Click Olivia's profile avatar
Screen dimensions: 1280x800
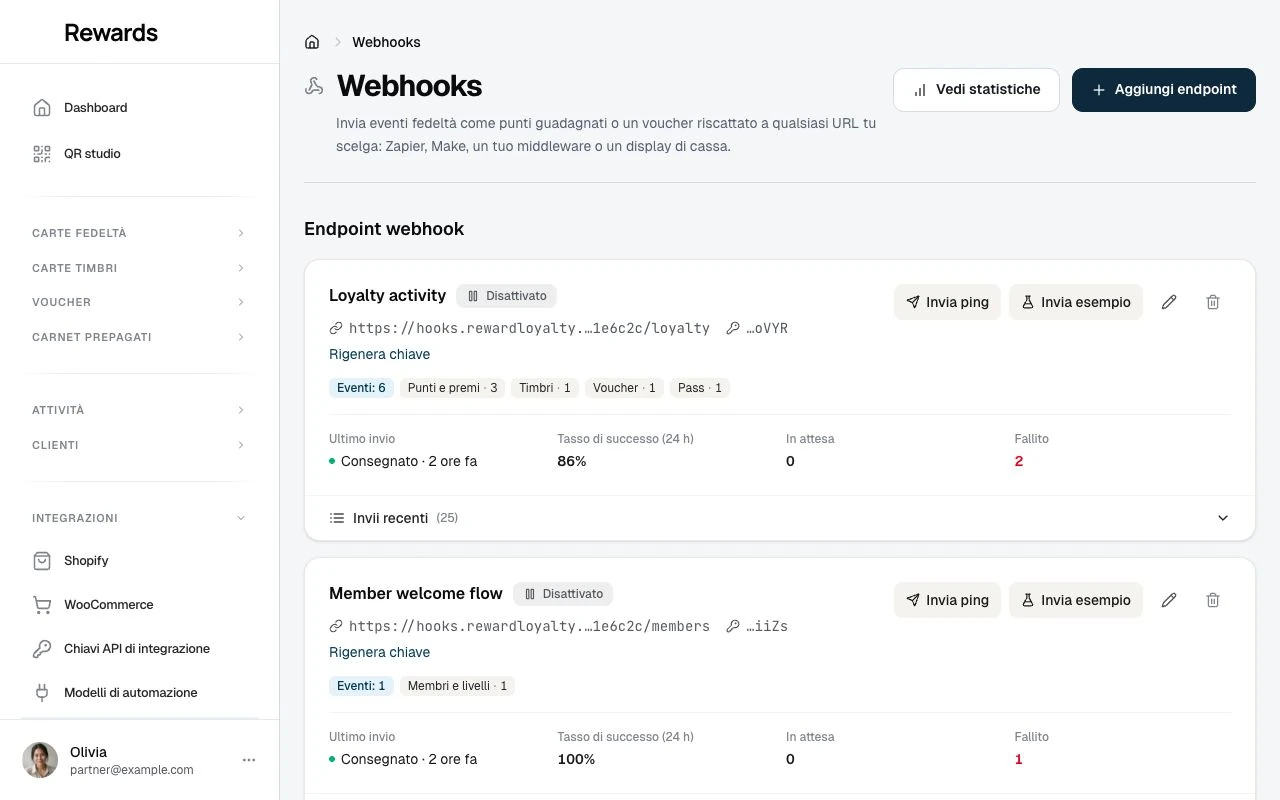pos(40,760)
